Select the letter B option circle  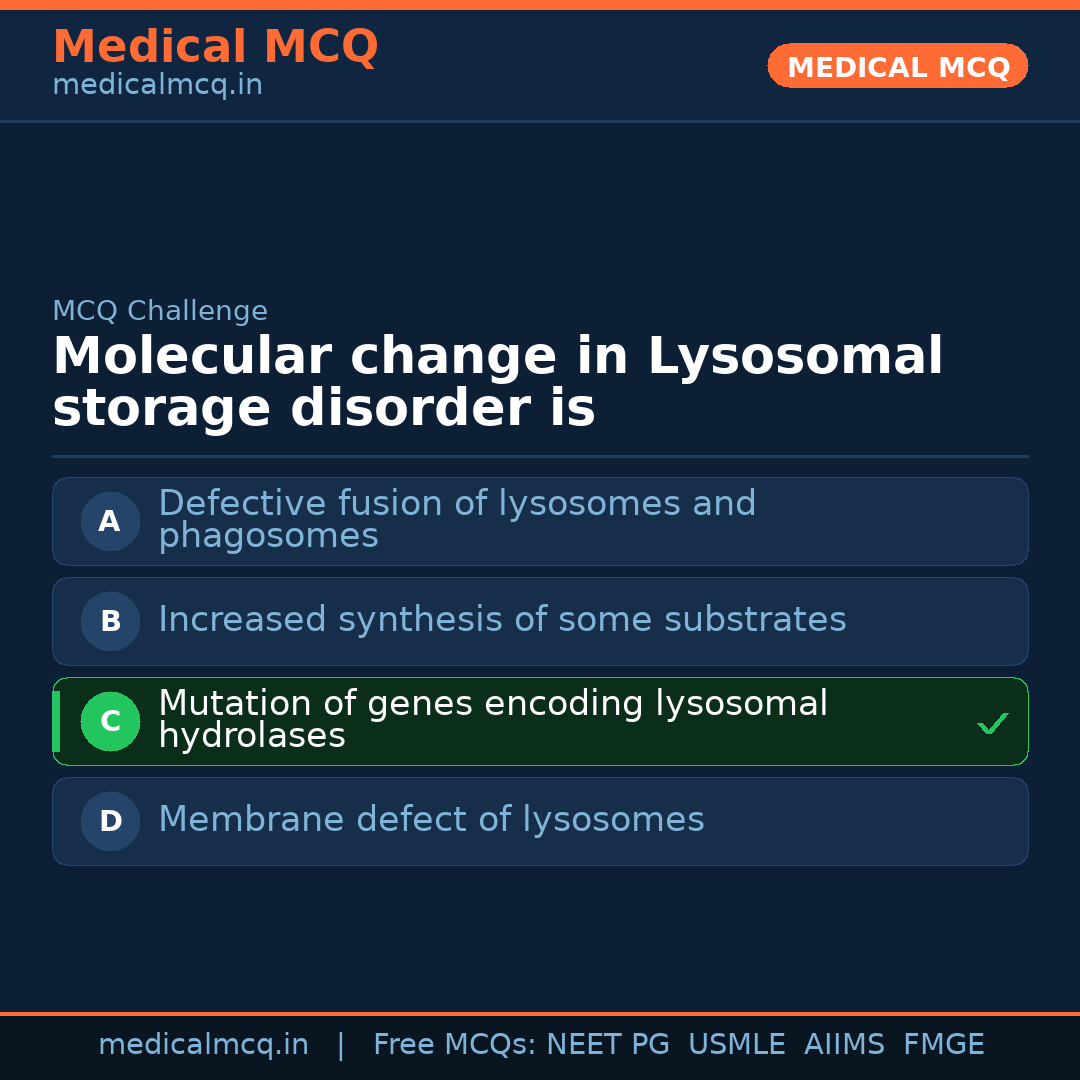tap(110, 621)
